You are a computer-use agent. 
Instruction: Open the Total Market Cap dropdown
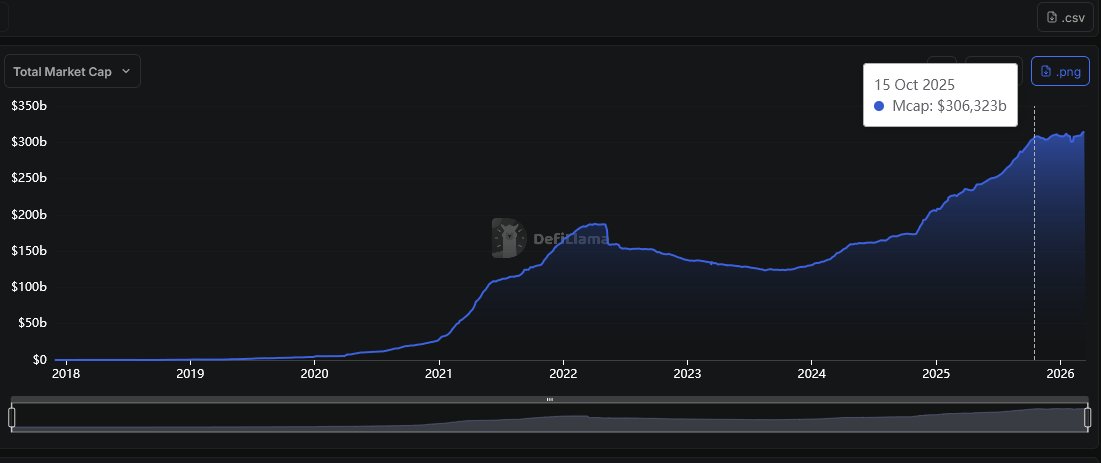[x=72, y=72]
